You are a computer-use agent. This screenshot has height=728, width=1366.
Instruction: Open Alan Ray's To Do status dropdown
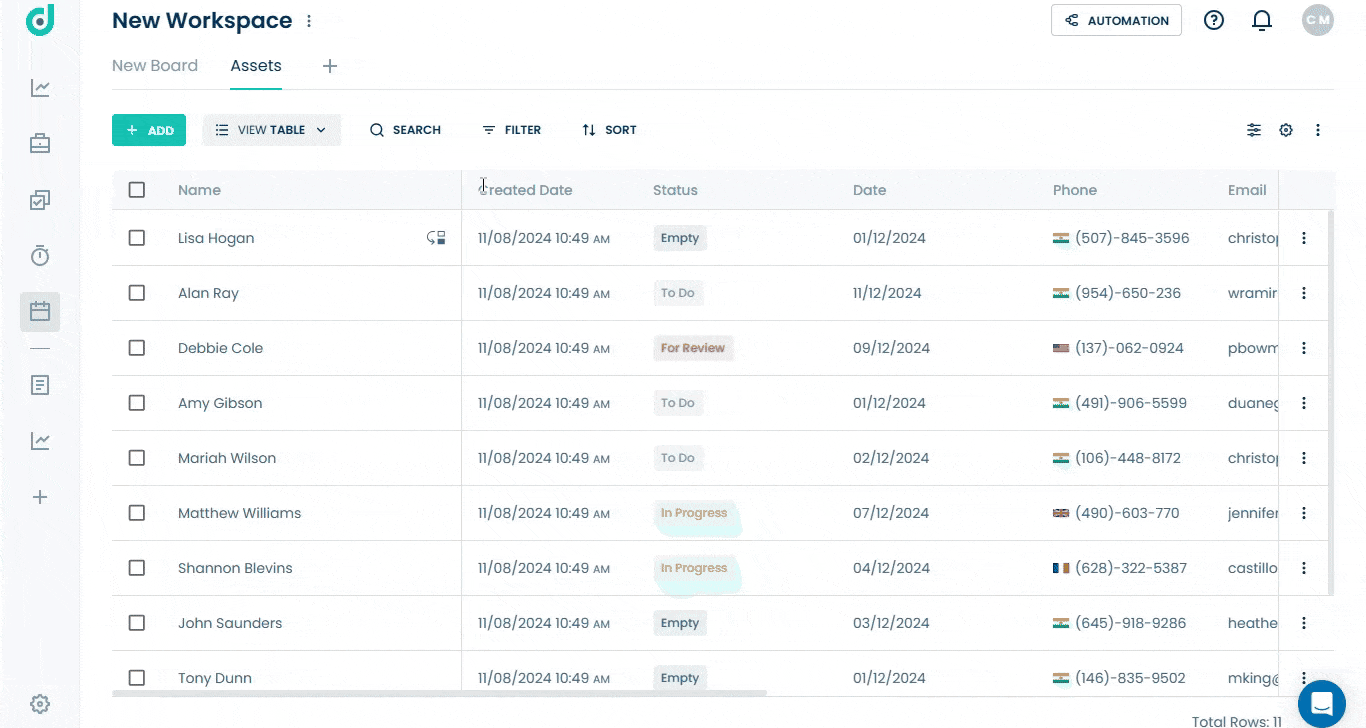click(x=678, y=293)
